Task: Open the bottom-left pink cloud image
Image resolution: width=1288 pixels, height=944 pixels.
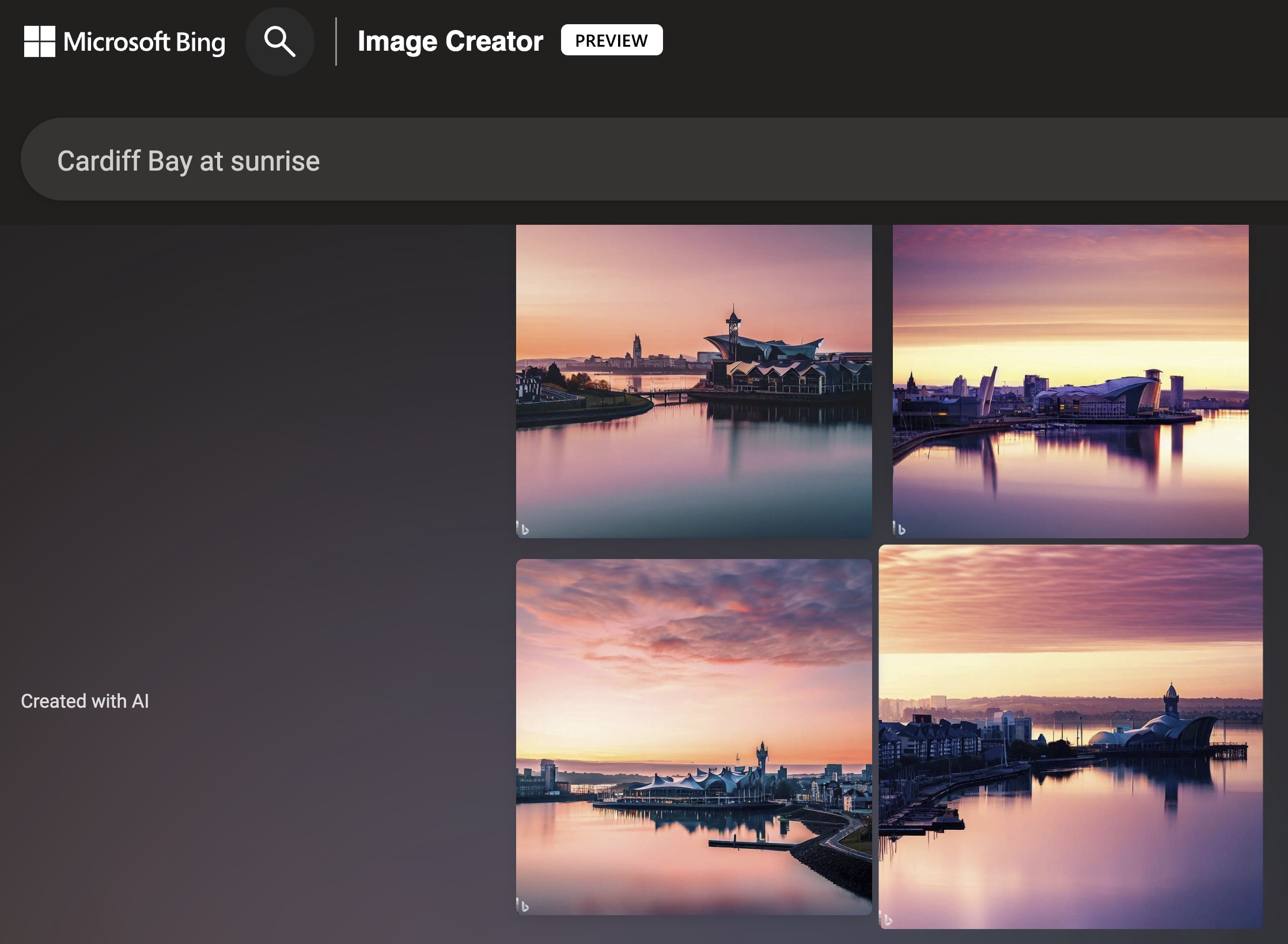Action: pos(694,737)
